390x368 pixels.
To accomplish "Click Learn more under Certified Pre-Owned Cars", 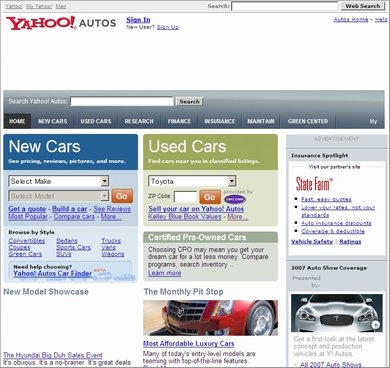I will (165, 273).
